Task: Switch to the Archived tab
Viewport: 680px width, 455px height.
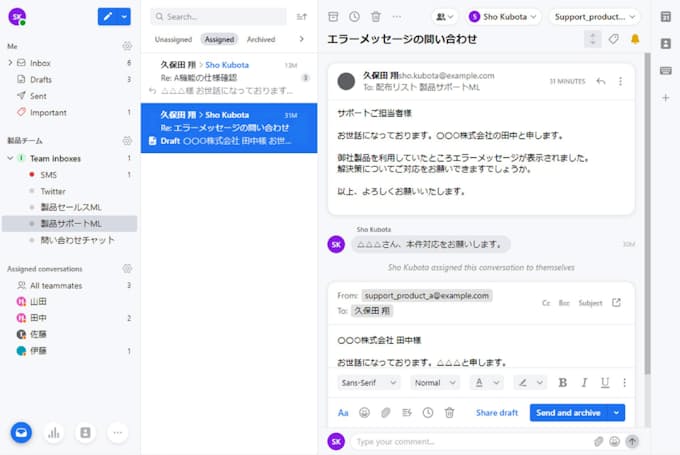Action: click(261, 39)
